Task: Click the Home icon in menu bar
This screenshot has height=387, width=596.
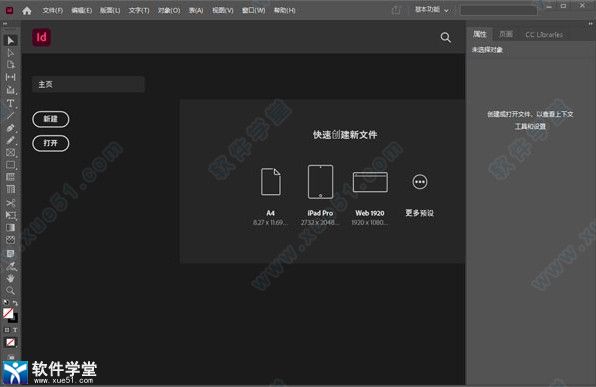Action: click(27, 11)
